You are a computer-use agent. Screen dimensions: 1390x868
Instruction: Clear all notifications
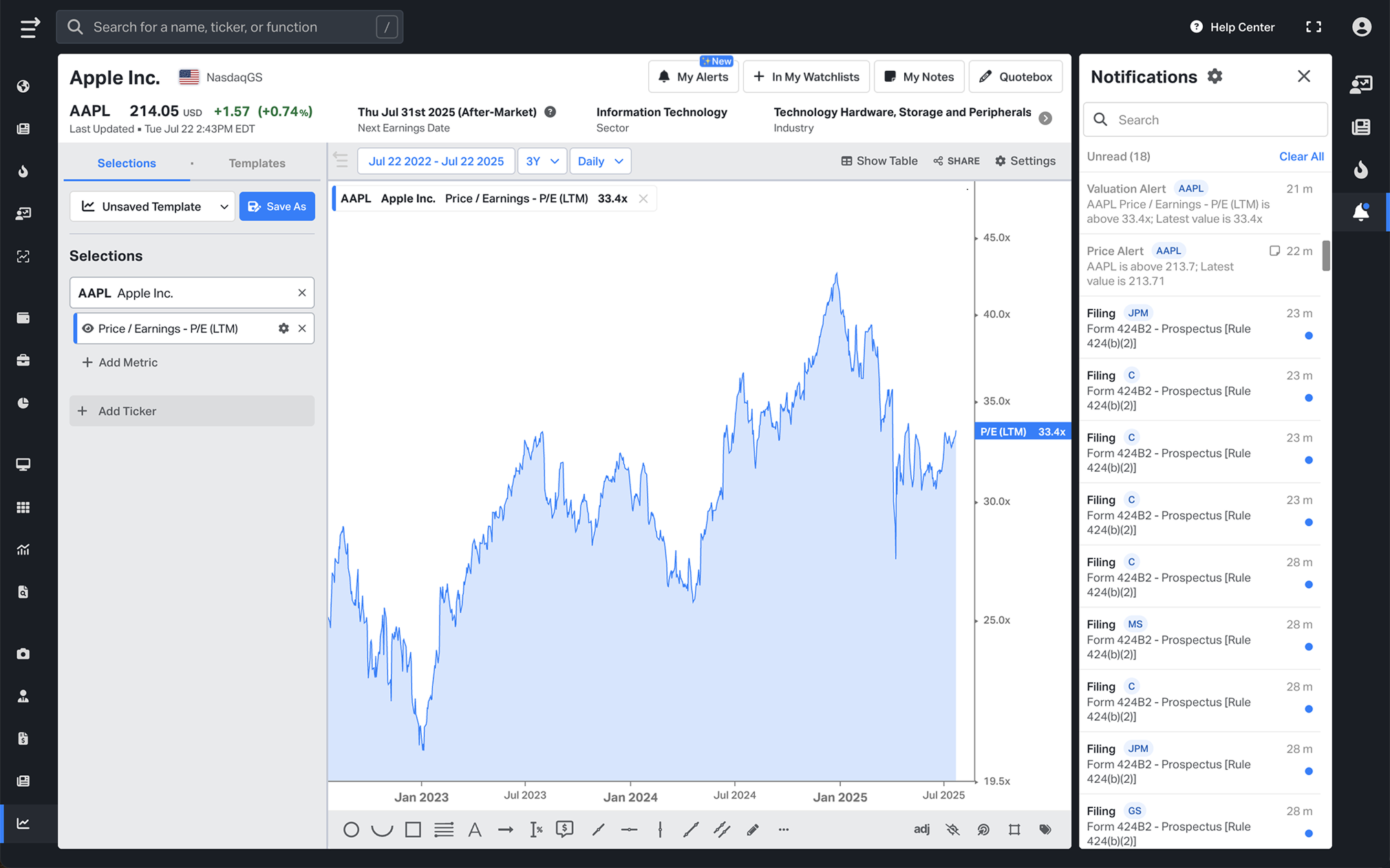(x=1301, y=156)
